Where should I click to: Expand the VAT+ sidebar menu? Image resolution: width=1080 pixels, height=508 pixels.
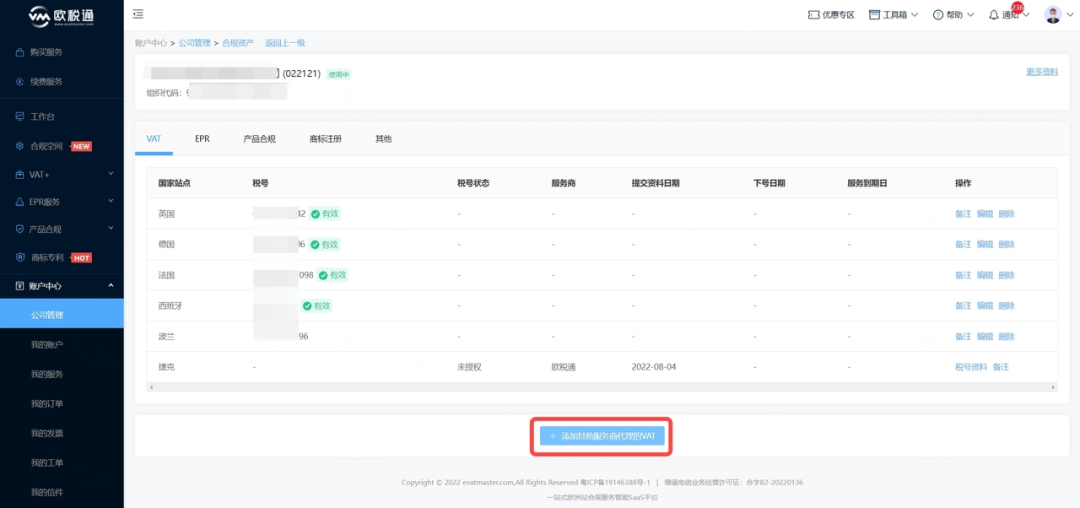(x=60, y=174)
